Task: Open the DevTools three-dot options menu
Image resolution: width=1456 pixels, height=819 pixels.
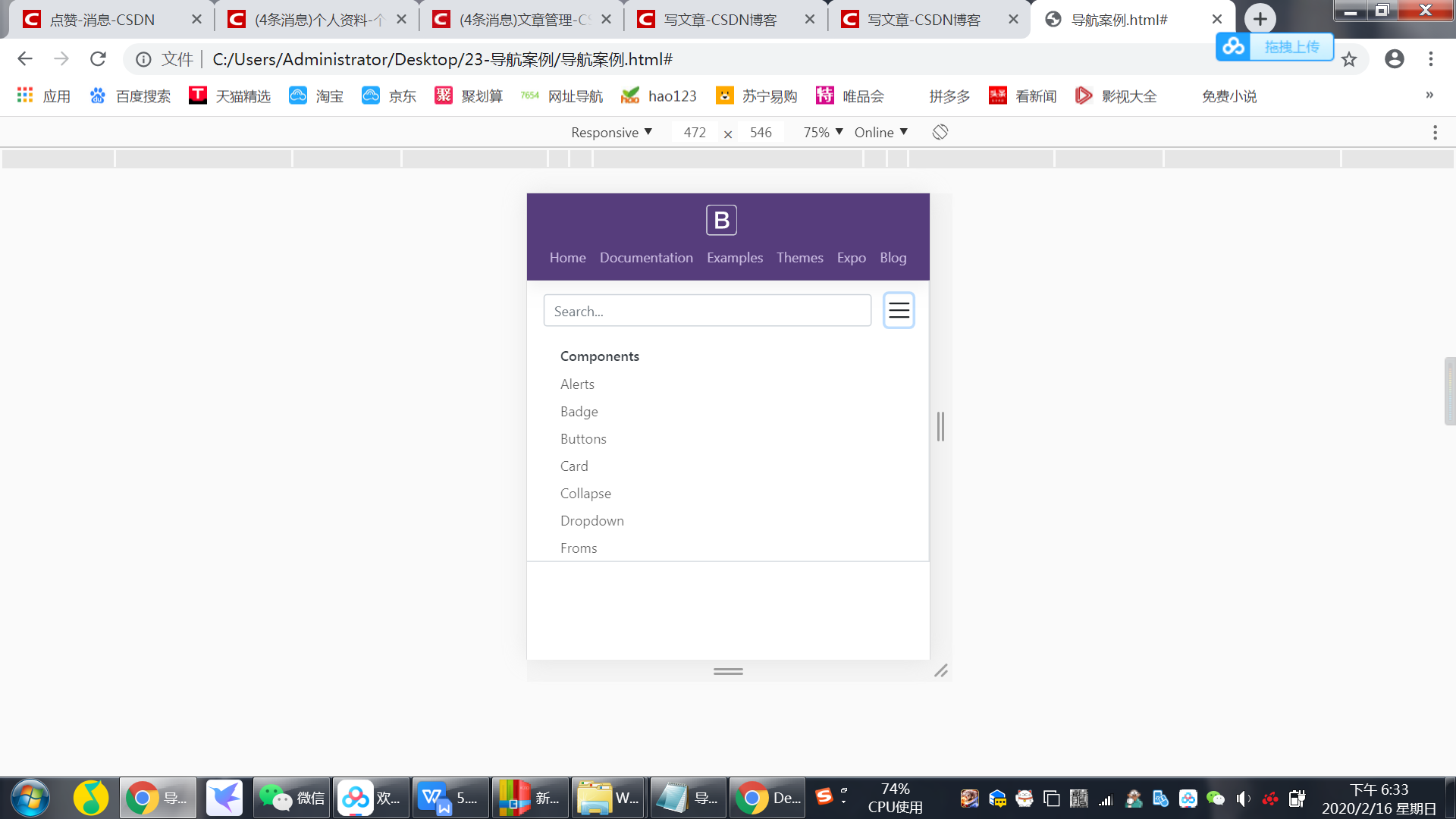Action: 1435,132
